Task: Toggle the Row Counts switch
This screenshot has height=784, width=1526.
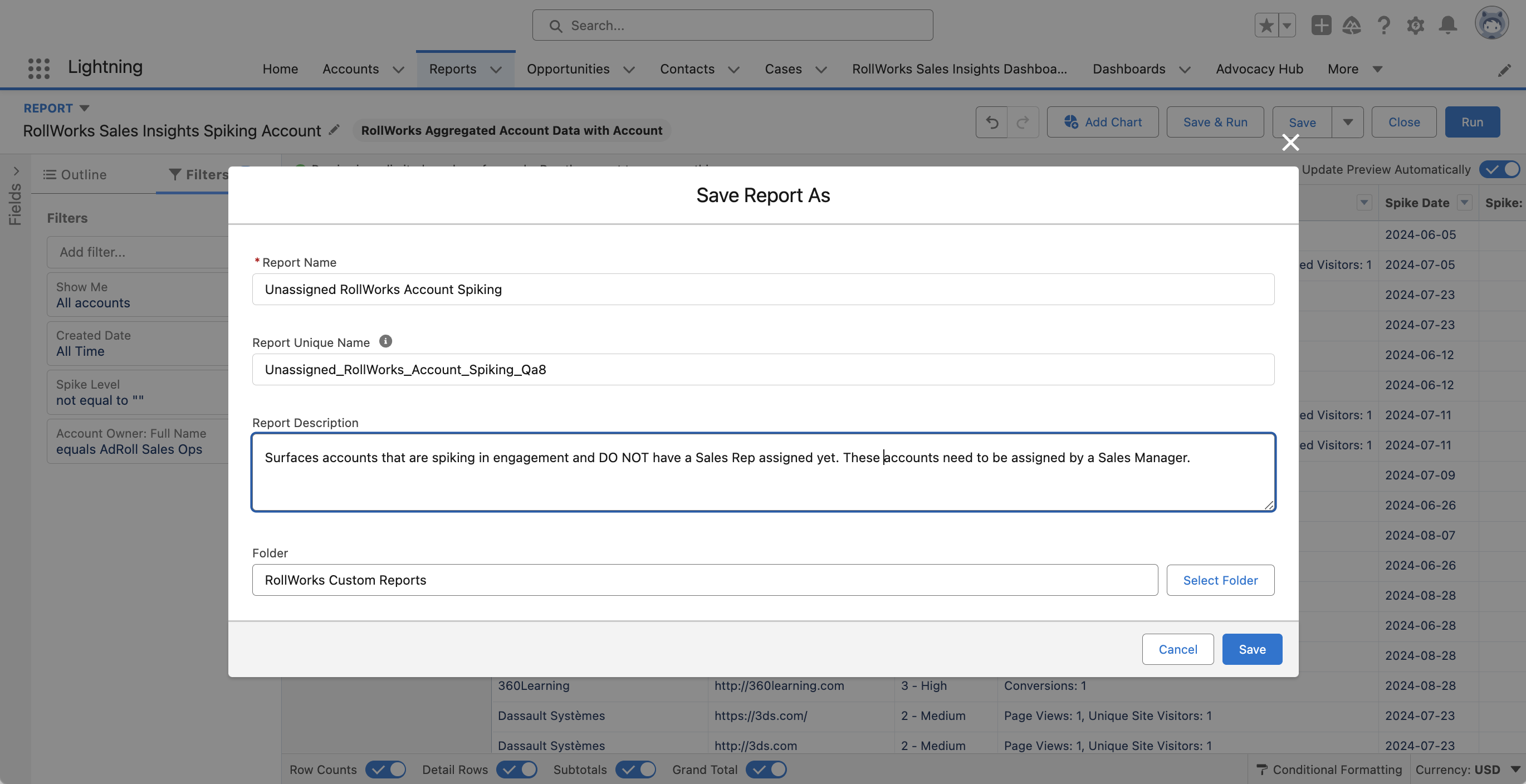Action: [385, 769]
